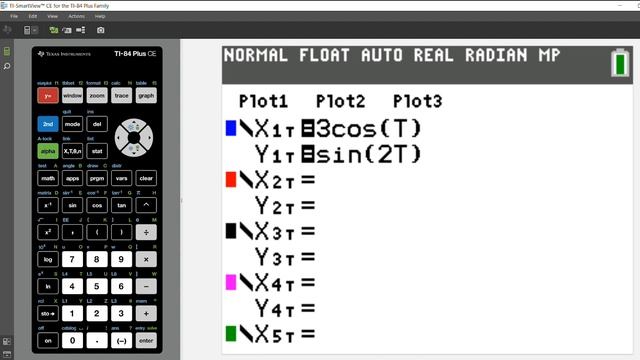Click the multiply key
The height and width of the screenshot is (360, 640).
pos(146,259)
